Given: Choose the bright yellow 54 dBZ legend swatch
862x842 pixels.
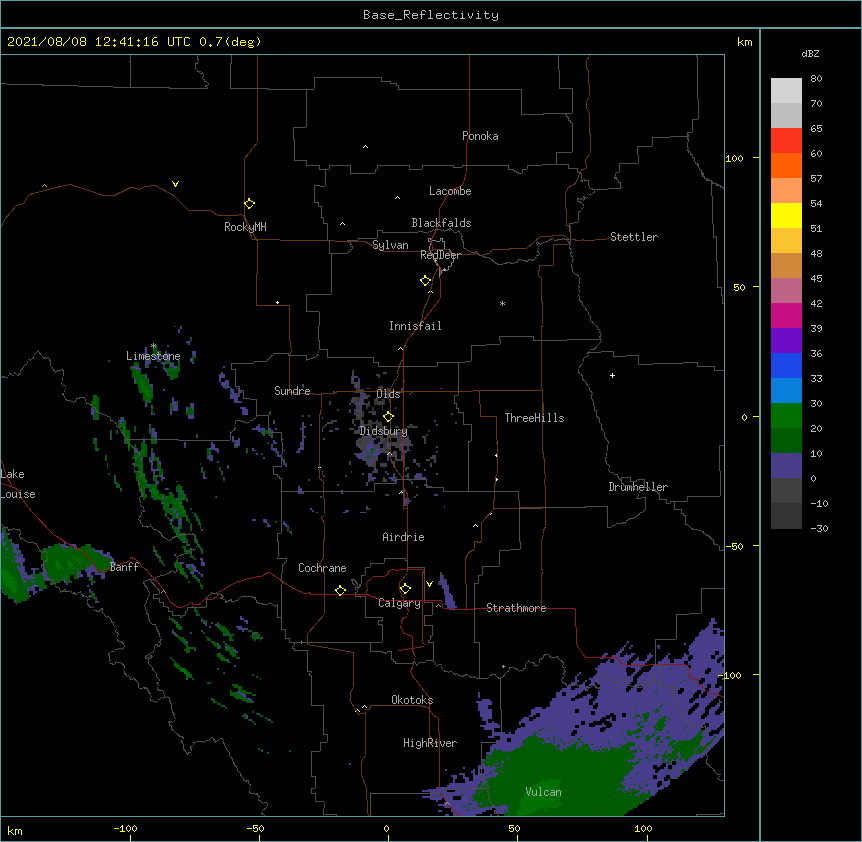Looking at the screenshot, I should pyautogui.click(x=786, y=215).
